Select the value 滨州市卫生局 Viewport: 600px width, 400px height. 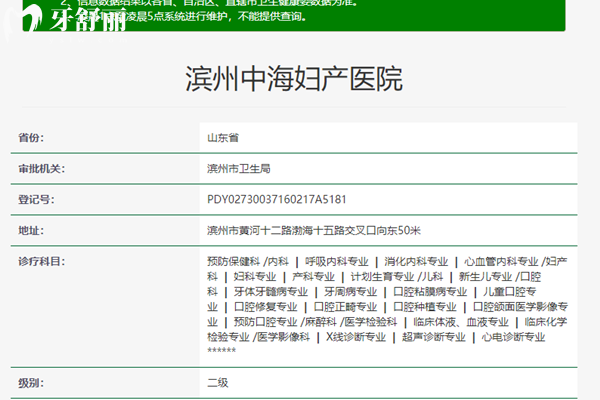click(x=238, y=168)
